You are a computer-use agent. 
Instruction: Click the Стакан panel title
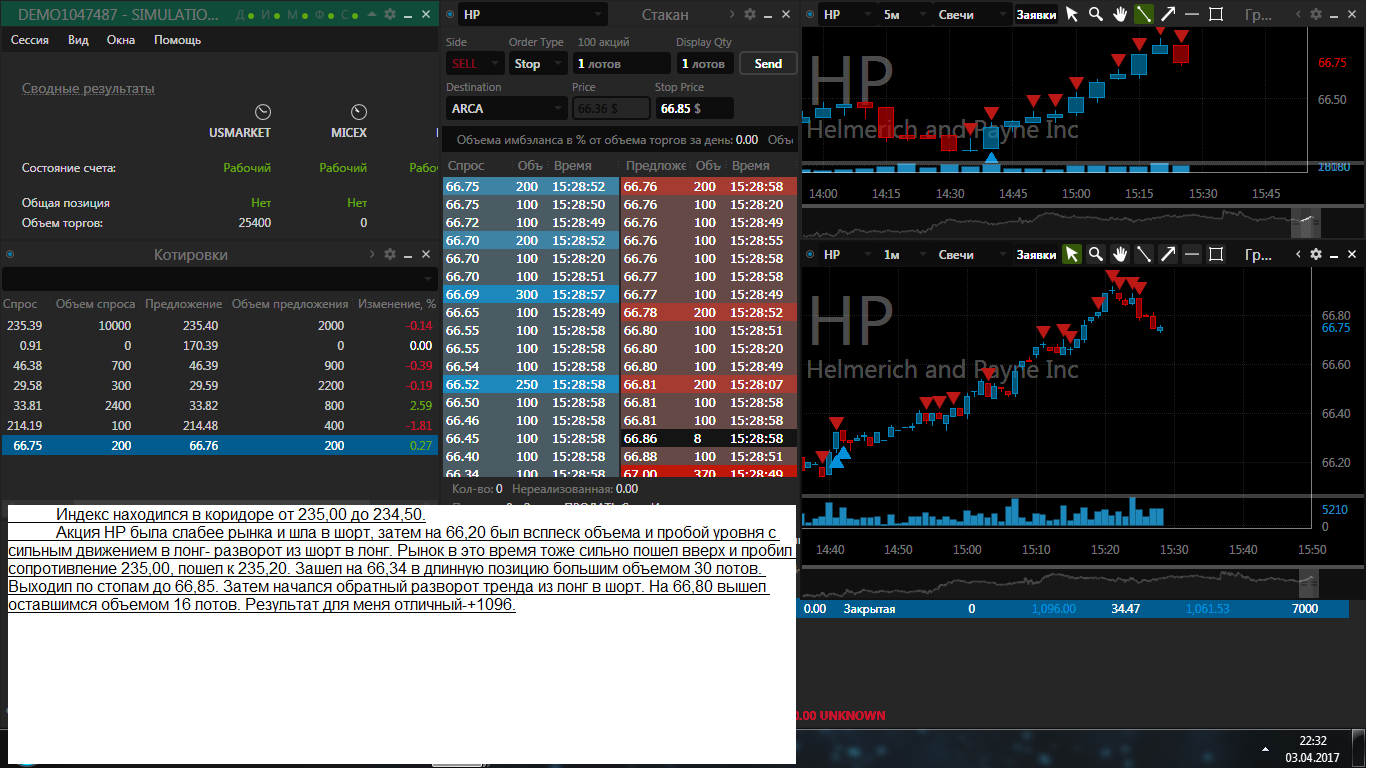[664, 14]
